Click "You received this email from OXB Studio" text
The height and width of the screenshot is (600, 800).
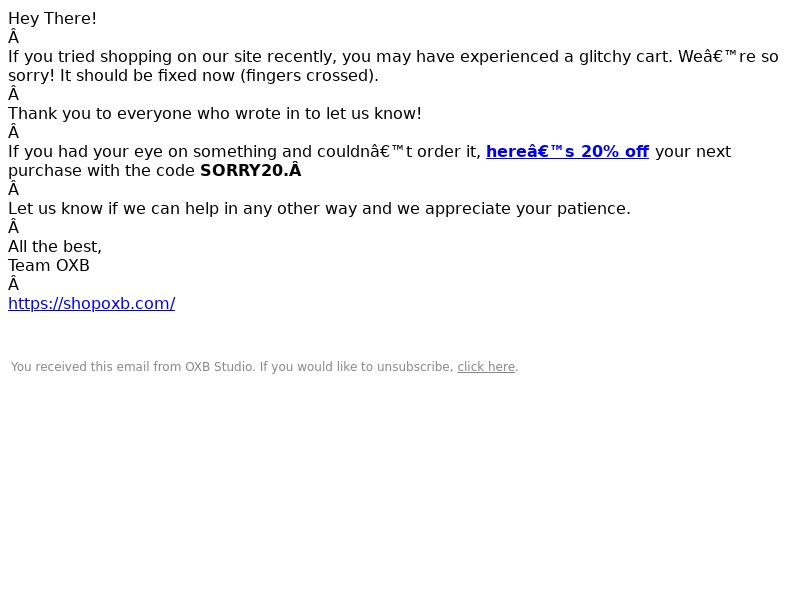pyautogui.click(x=133, y=367)
